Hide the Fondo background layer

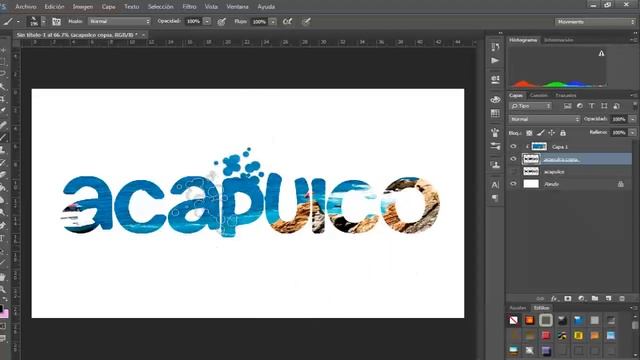pyautogui.click(x=513, y=184)
